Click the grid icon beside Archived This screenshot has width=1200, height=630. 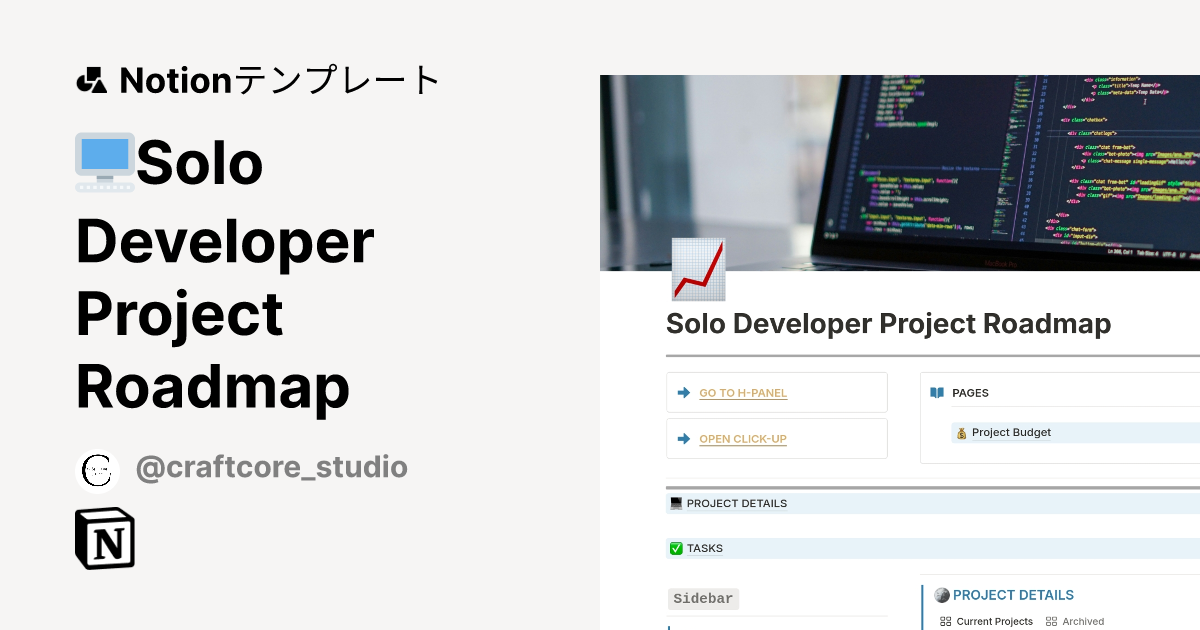(x=1052, y=621)
